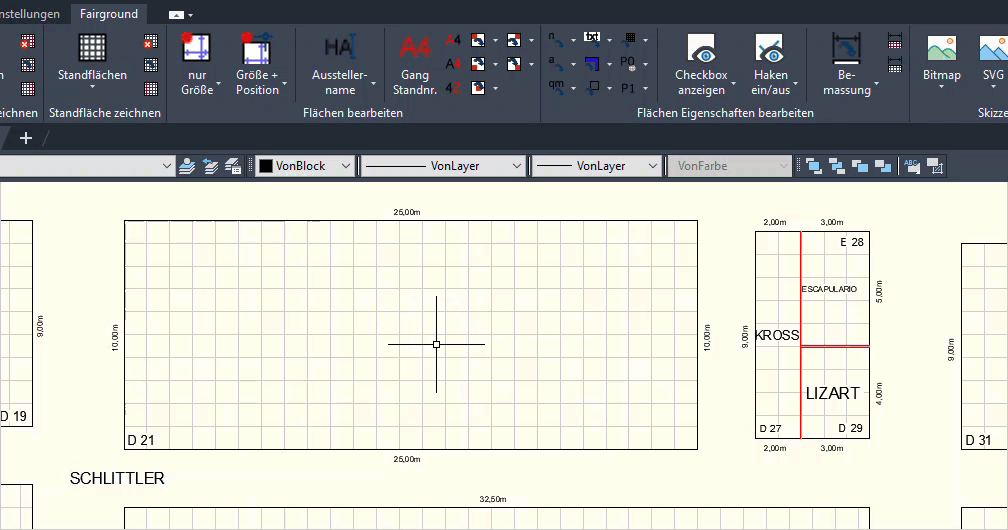Click the small A4 icon with red A
Image resolution: width=1008 pixels, height=530 pixels.
pyautogui.click(x=453, y=41)
